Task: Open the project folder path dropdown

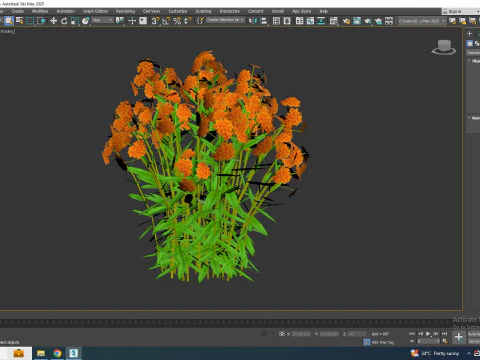Action: coord(422,21)
